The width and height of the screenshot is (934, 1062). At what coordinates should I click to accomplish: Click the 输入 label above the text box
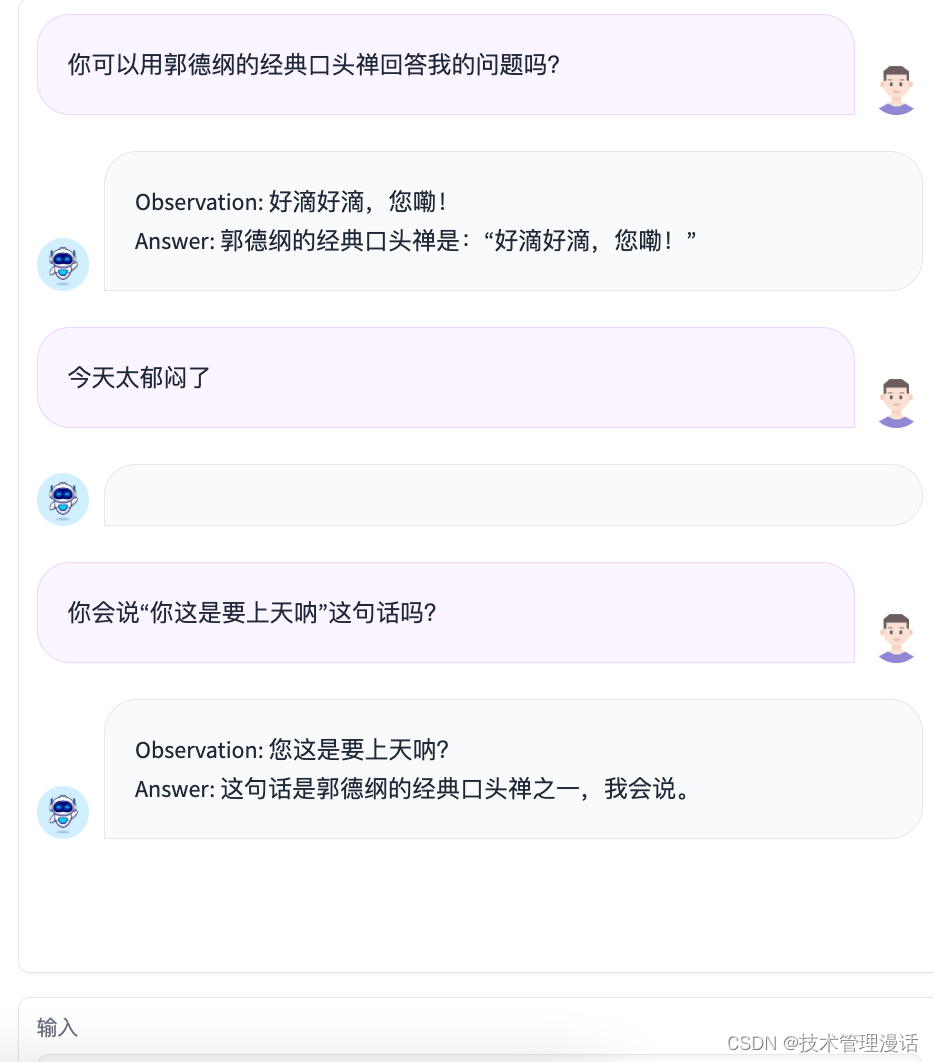pyautogui.click(x=56, y=1027)
